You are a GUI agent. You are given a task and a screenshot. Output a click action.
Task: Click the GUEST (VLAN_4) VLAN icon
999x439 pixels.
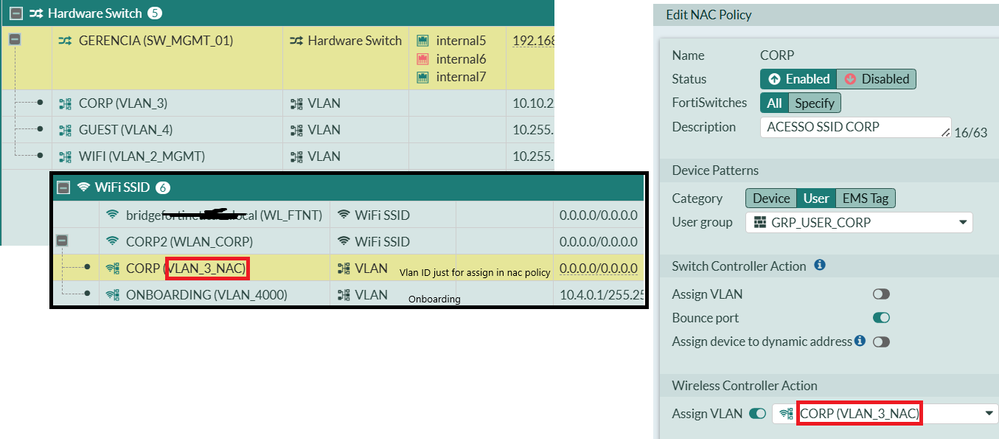65,130
